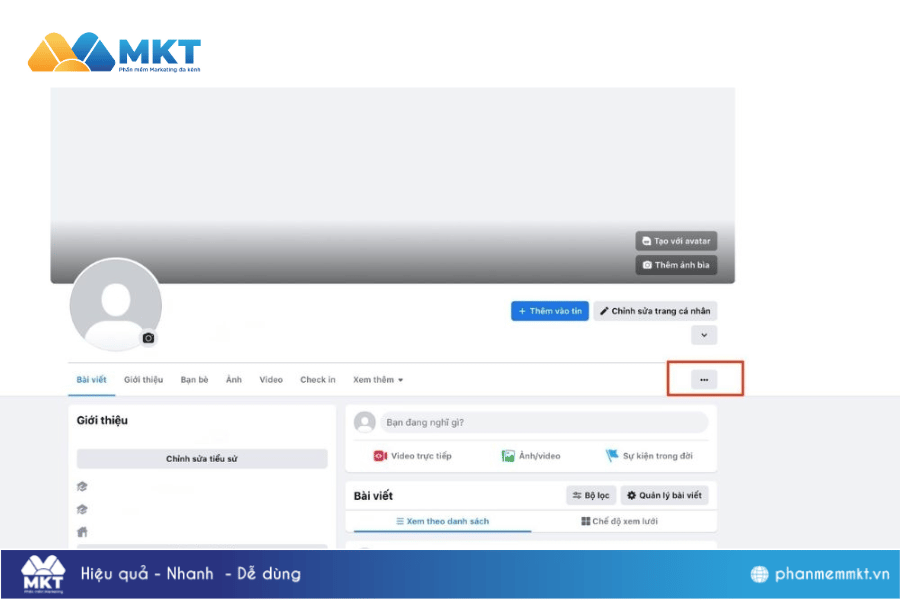The image size is (900, 600).
Task: Expand the Xem thêm dropdown tab
Action: (x=378, y=380)
